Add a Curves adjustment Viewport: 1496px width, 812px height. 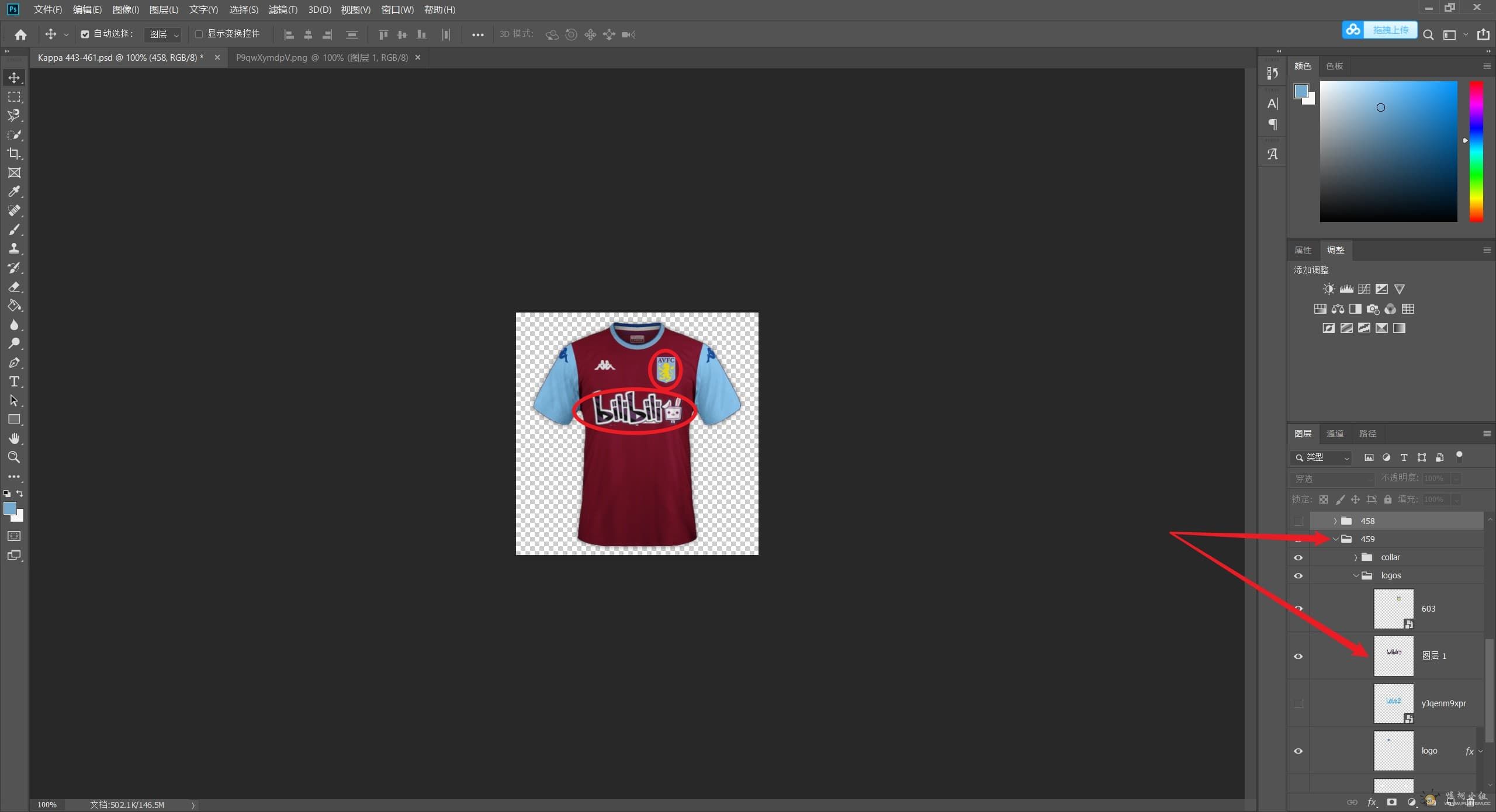pyautogui.click(x=1364, y=289)
